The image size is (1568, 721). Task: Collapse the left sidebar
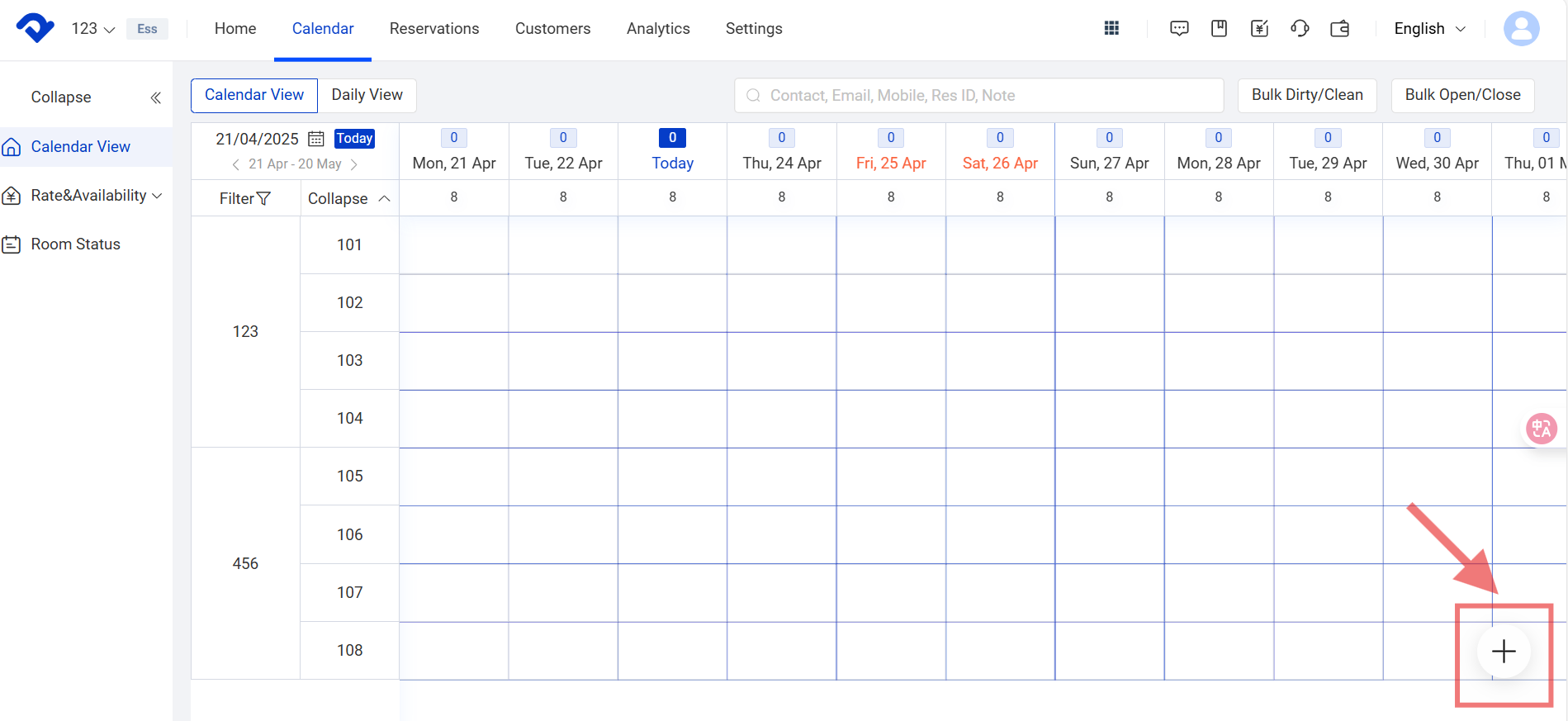point(155,97)
